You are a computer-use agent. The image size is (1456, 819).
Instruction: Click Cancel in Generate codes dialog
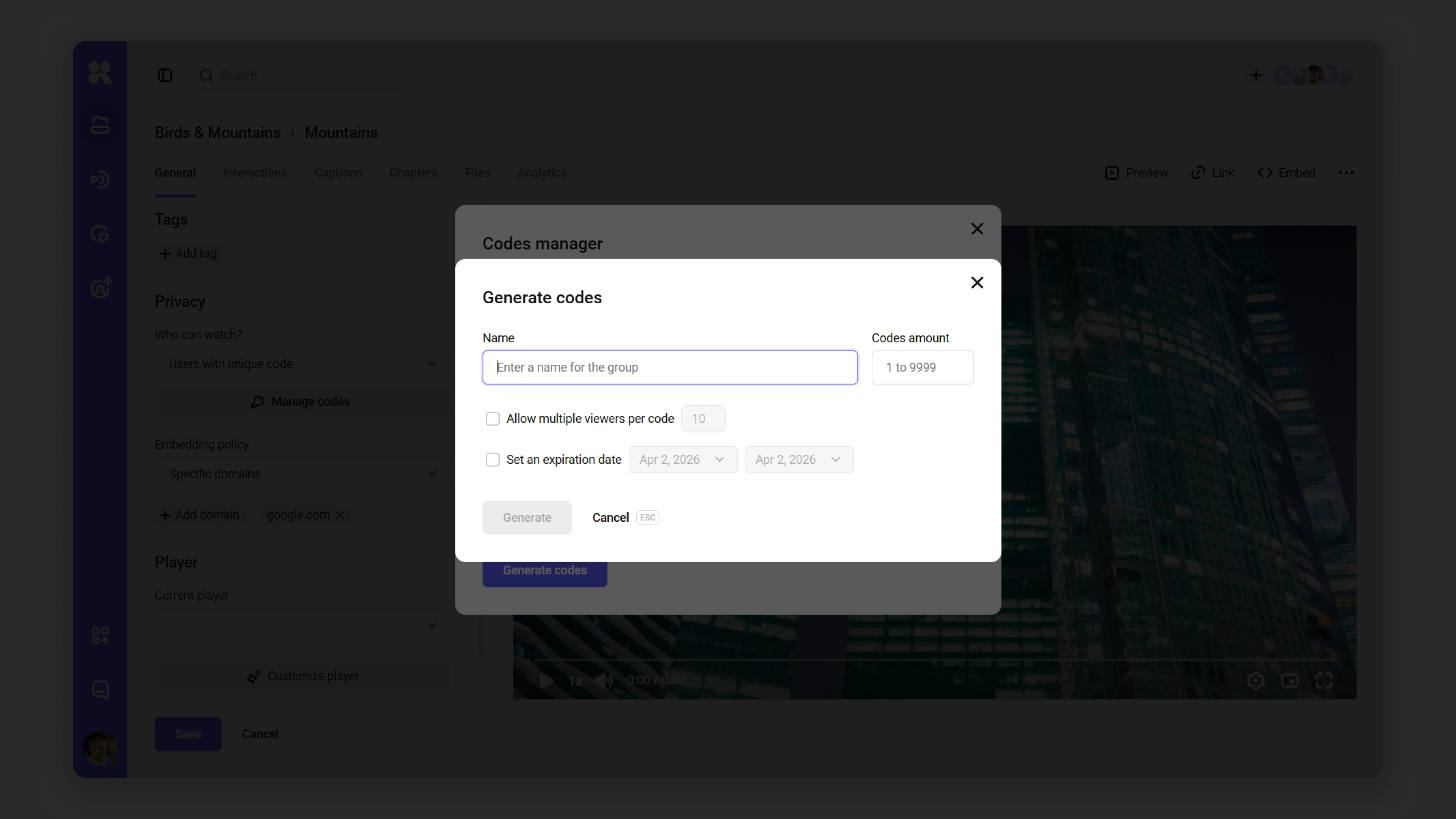[x=610, y=518]
